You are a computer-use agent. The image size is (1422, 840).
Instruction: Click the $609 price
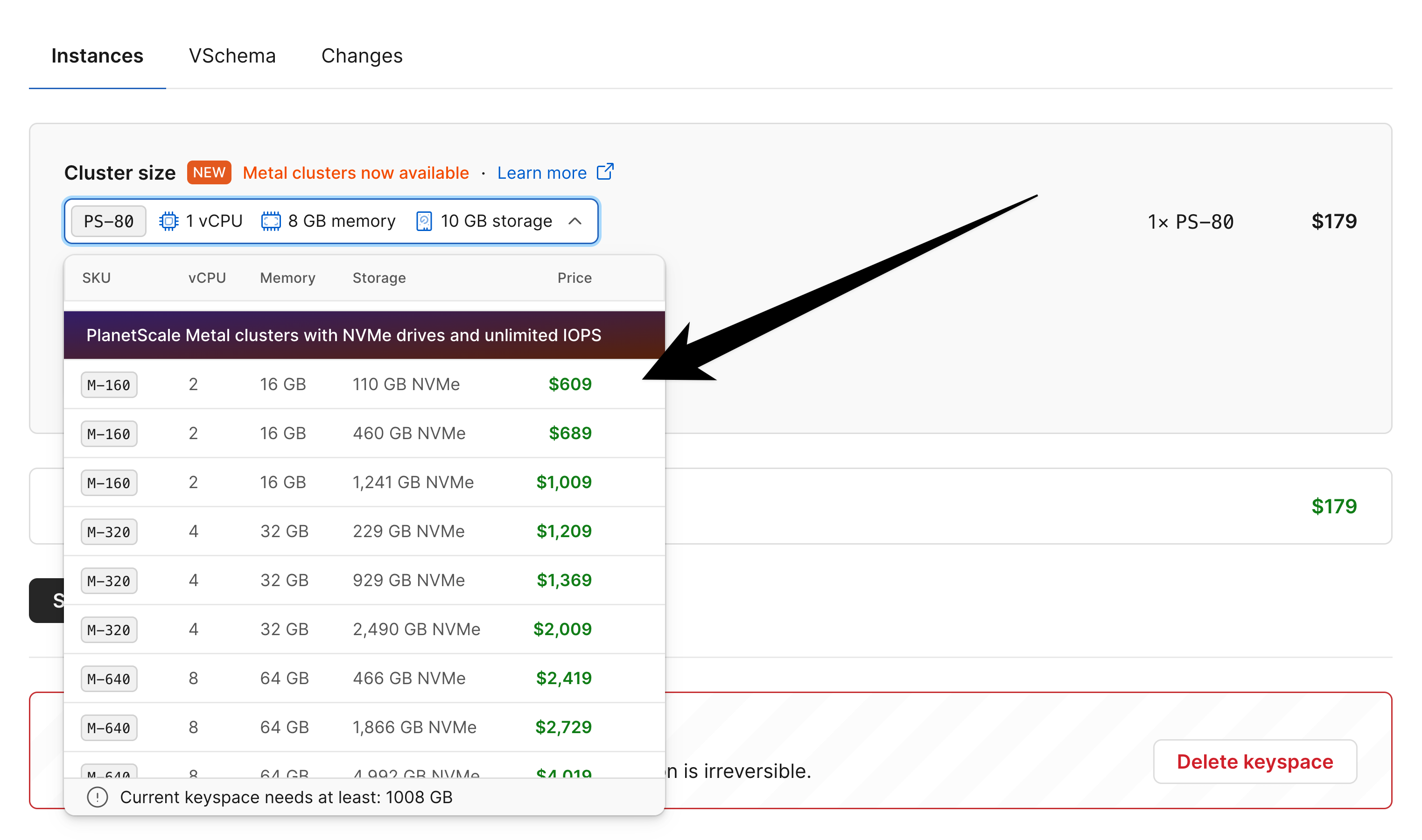coord(570,385)
